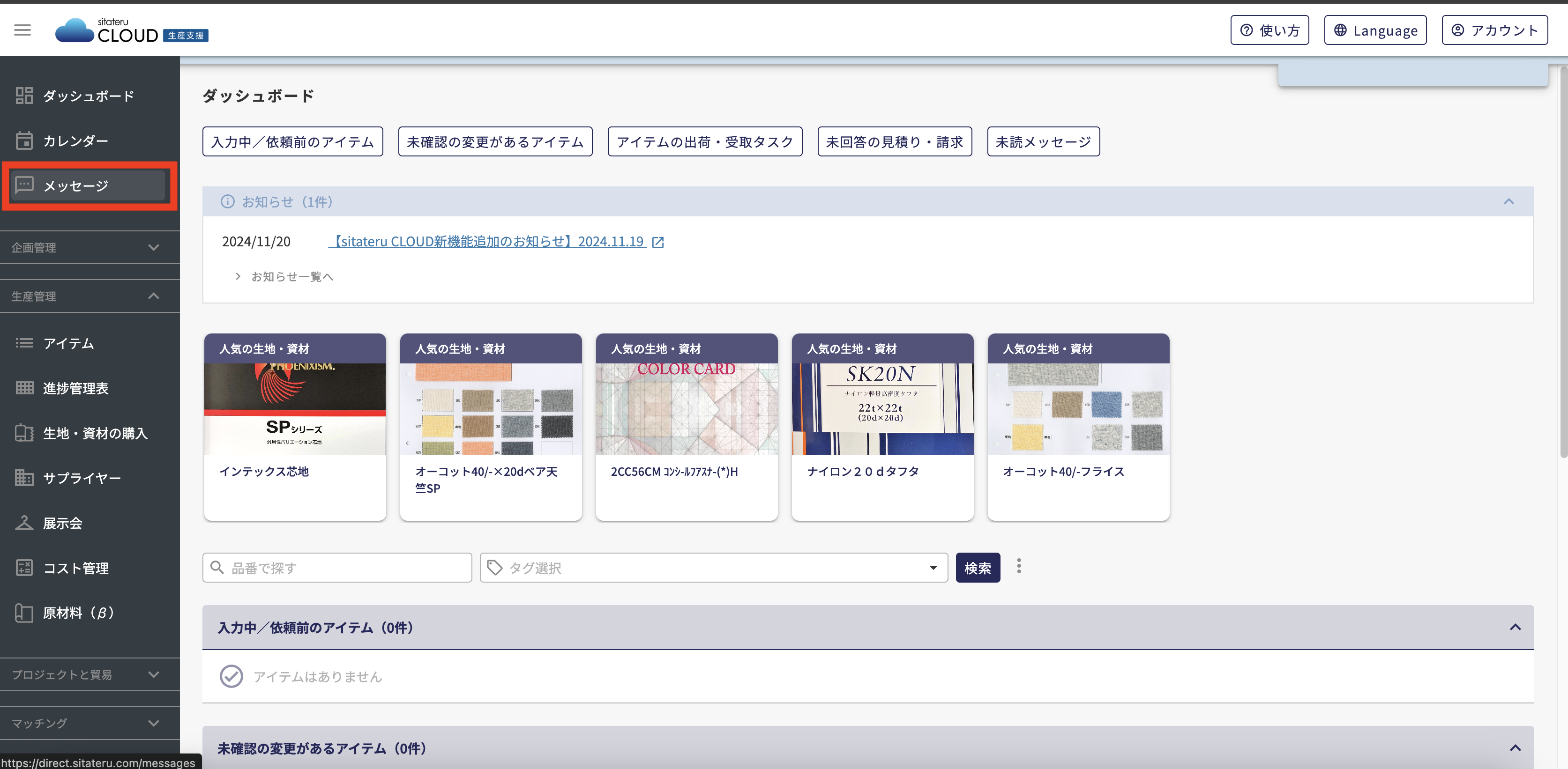
Task: Expand the マッチング section
Action: point(90,723)
